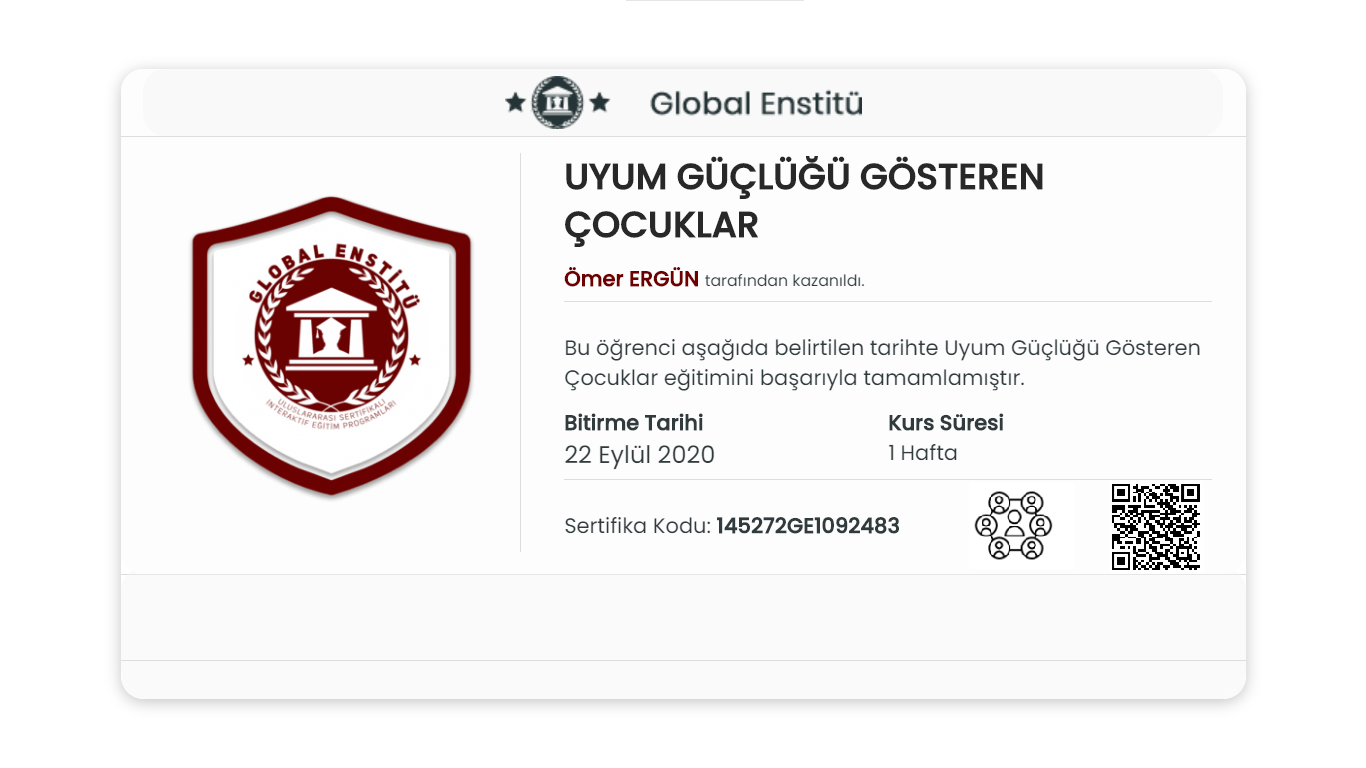Select the certificate code 145272GE1092483
Image resolution: width=1366 pixels, height=768 pixels.
pos(808,526)
